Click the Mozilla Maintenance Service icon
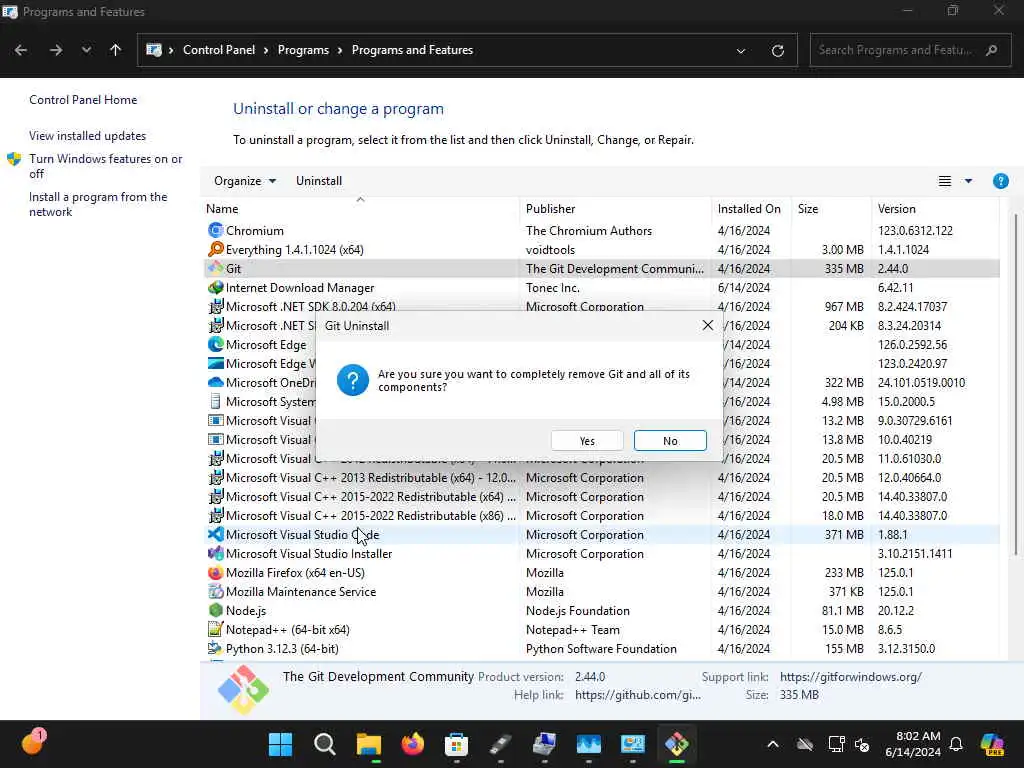The width and height of the screenshot is (1024, 768). [x=216, y=591]
